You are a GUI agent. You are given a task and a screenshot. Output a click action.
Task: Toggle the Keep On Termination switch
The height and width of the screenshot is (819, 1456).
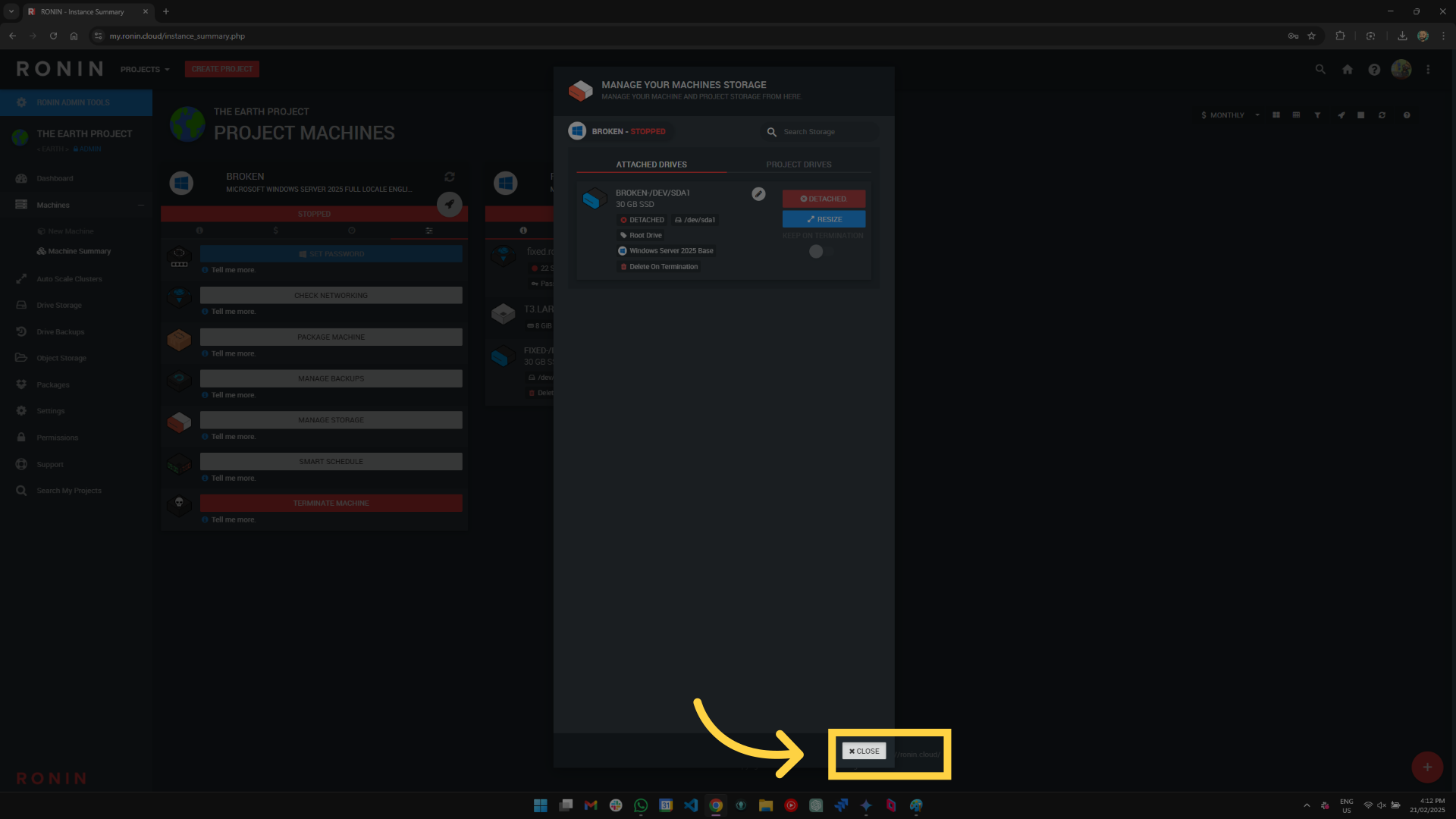pos(821,251)
